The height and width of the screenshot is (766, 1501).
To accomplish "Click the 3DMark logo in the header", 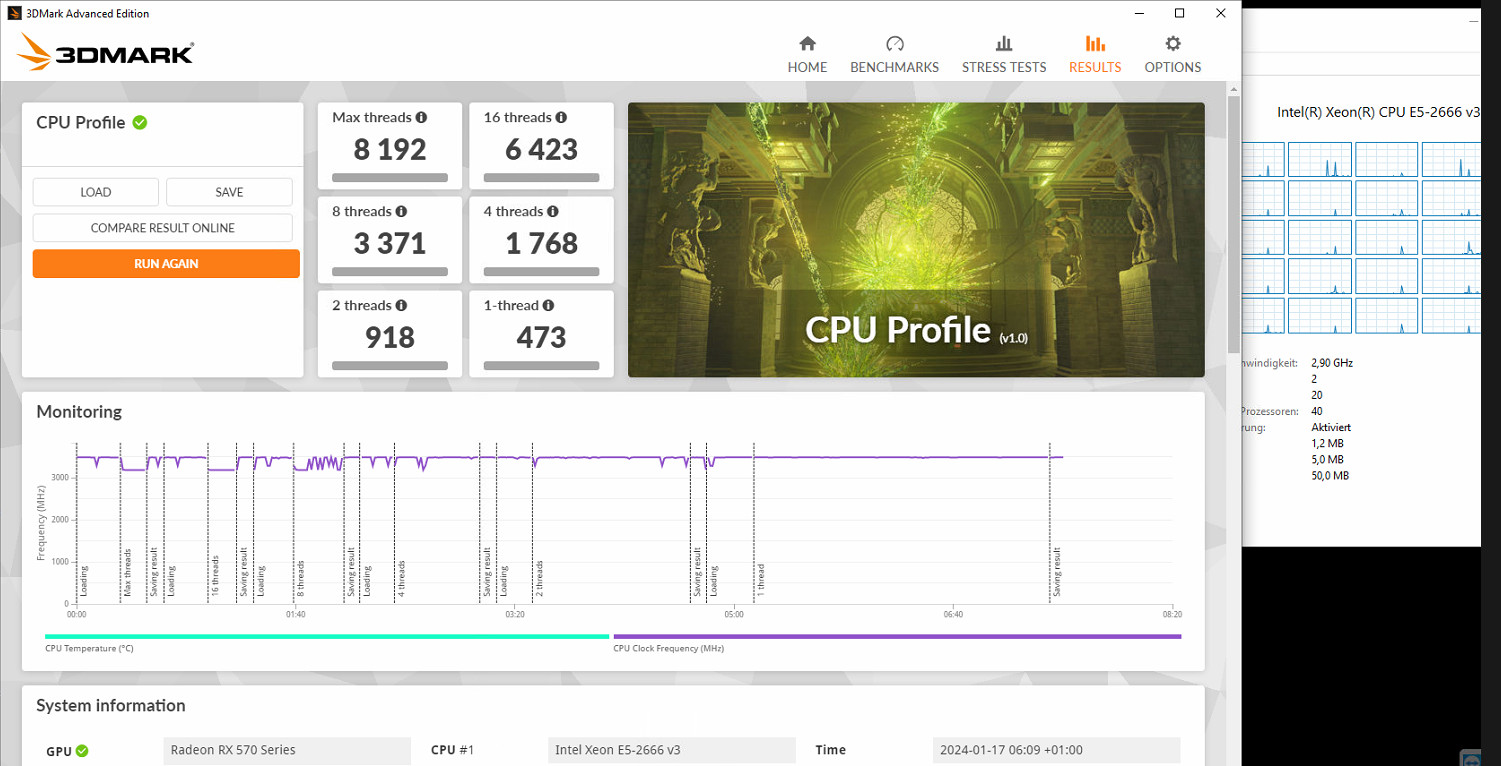I will (105, 52).
